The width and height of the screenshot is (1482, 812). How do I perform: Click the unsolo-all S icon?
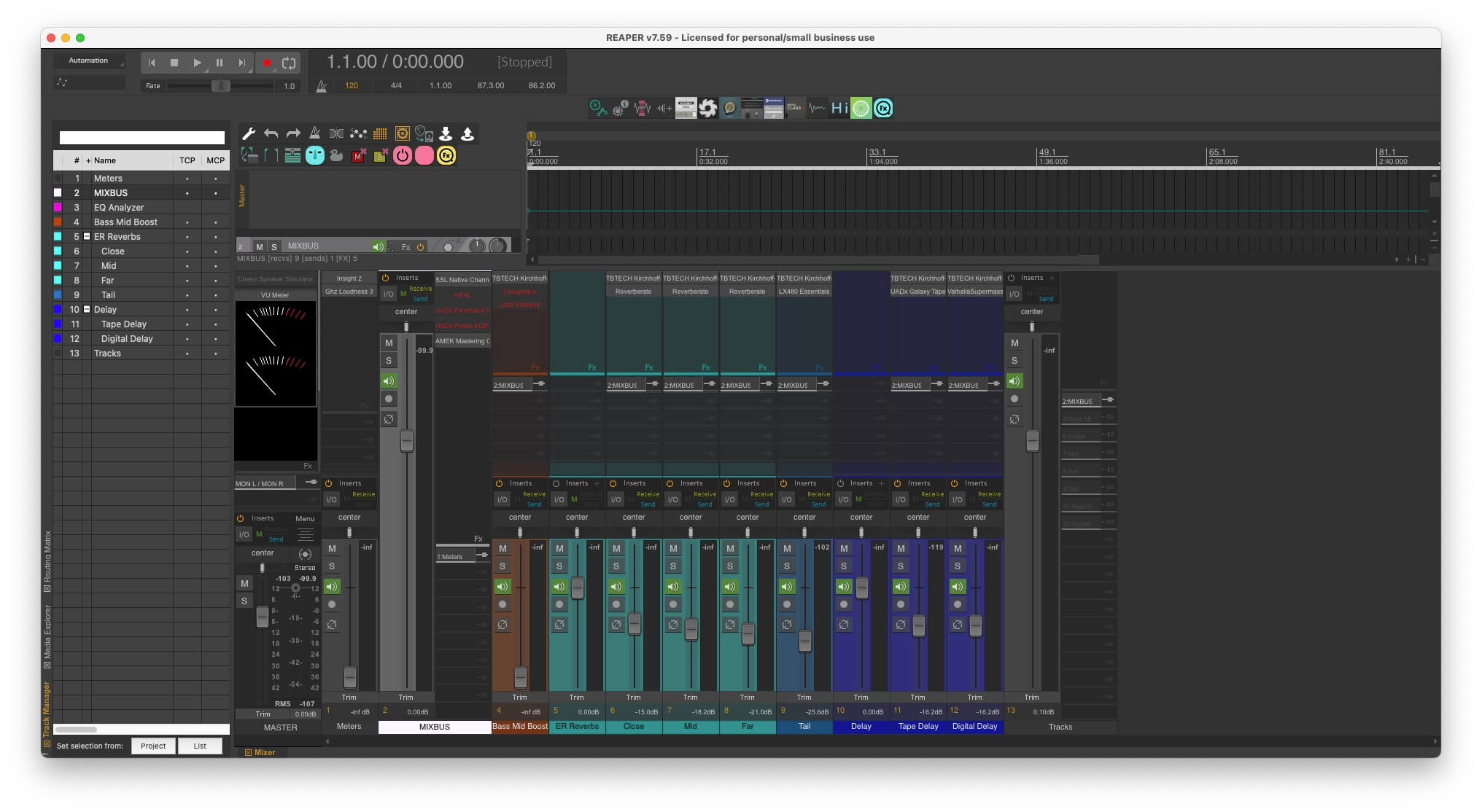pyautogui.click(x=380, y=155)
